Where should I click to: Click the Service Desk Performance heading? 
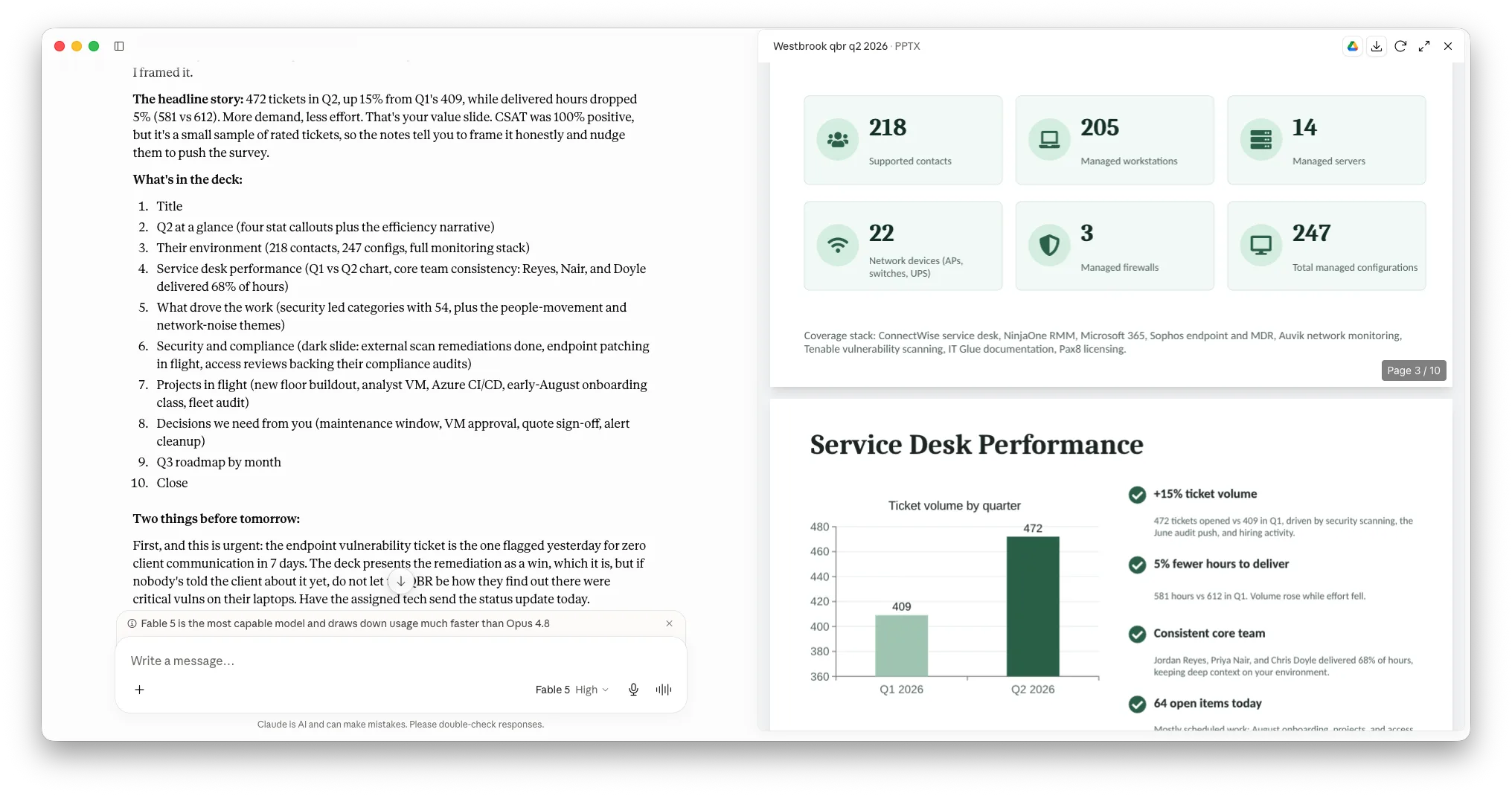tap(976, 444)
